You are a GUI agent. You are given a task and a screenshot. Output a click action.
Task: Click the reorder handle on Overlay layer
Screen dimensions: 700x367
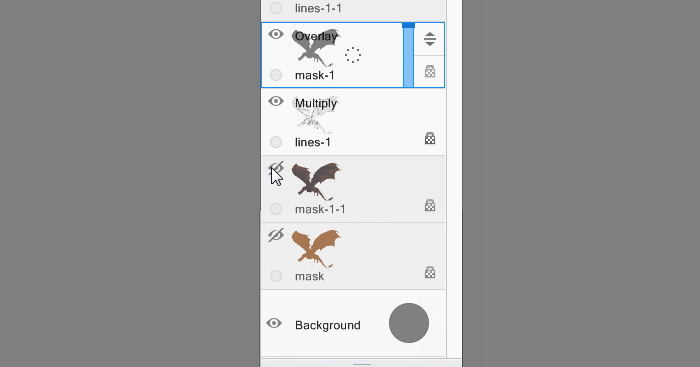(x=429, y=39)
